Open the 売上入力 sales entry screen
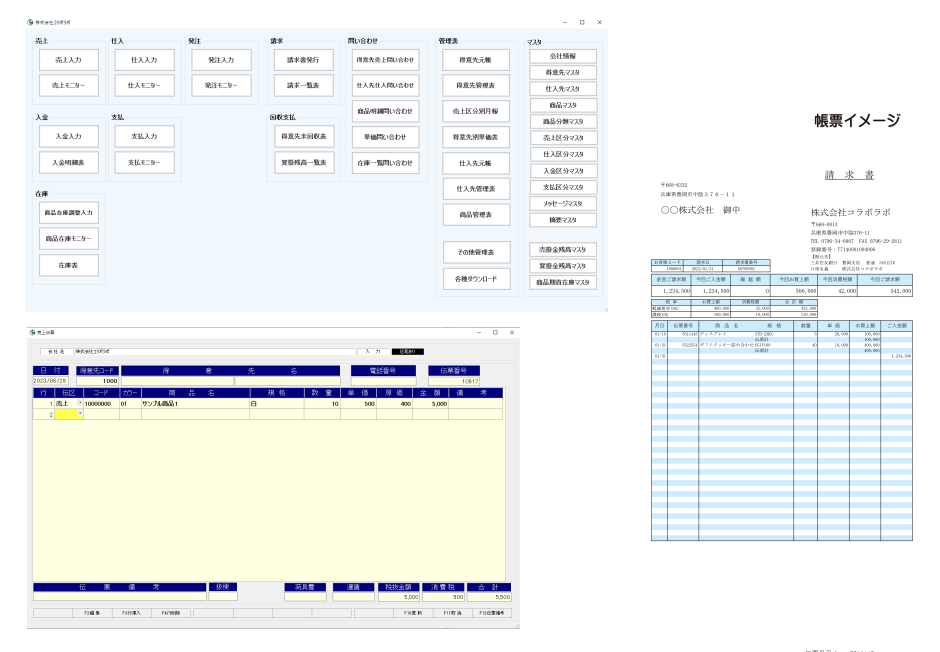 tap(69, 60)
